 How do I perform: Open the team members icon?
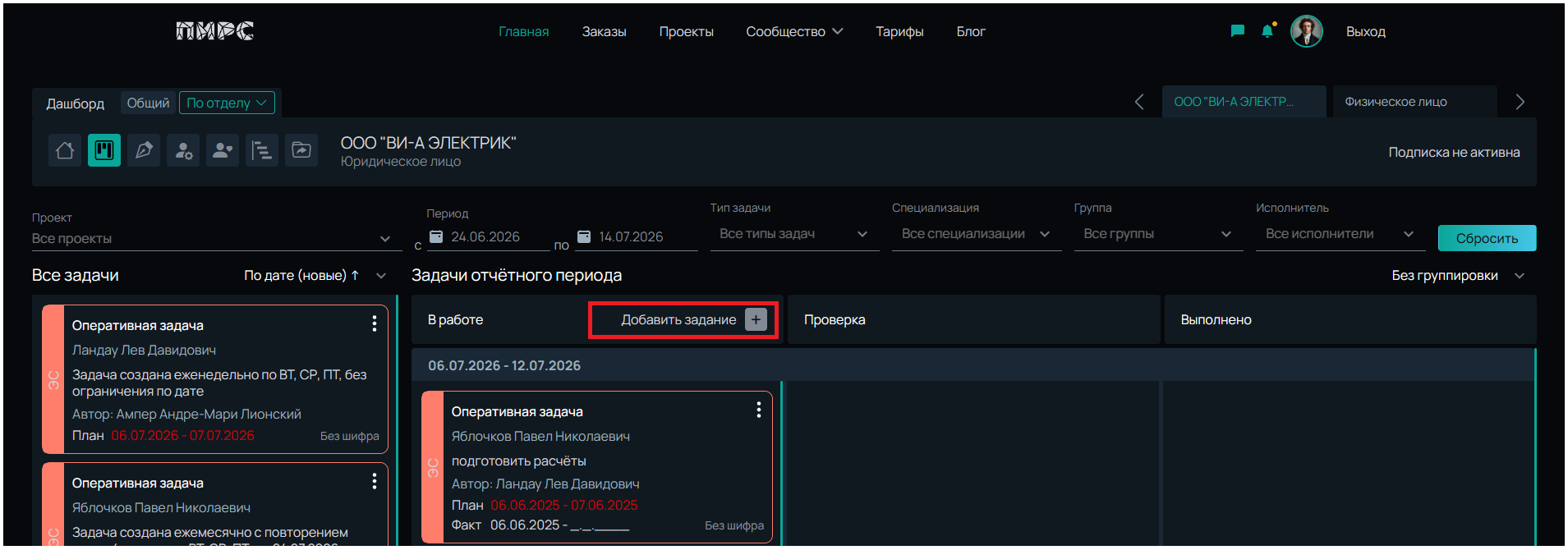point(223,150)
